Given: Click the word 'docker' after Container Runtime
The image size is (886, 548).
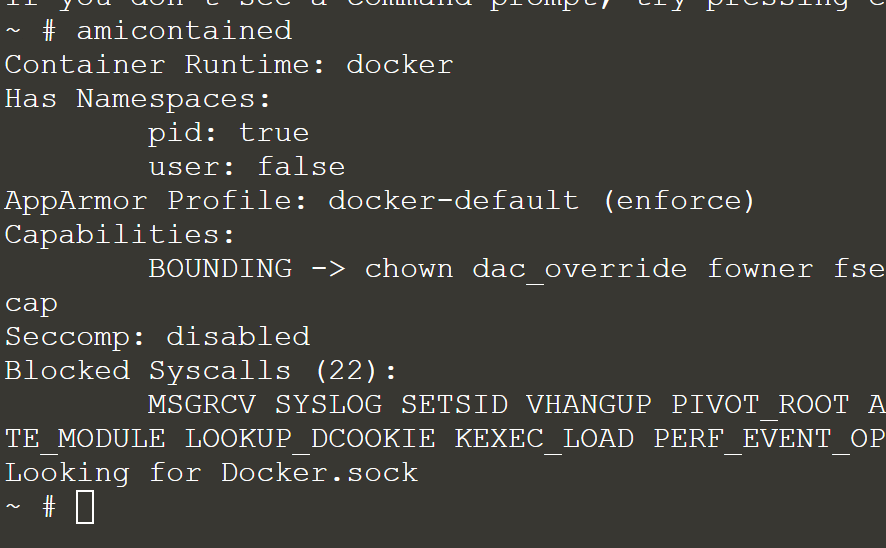Looking at the screenshot, I should (x=399, y=64).
